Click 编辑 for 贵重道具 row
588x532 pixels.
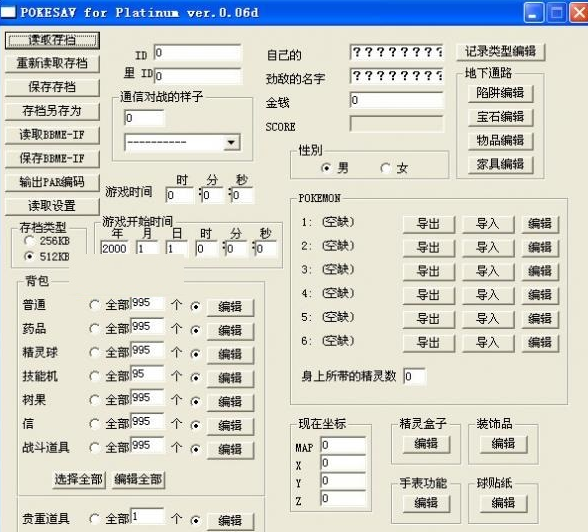pos(230,521)
